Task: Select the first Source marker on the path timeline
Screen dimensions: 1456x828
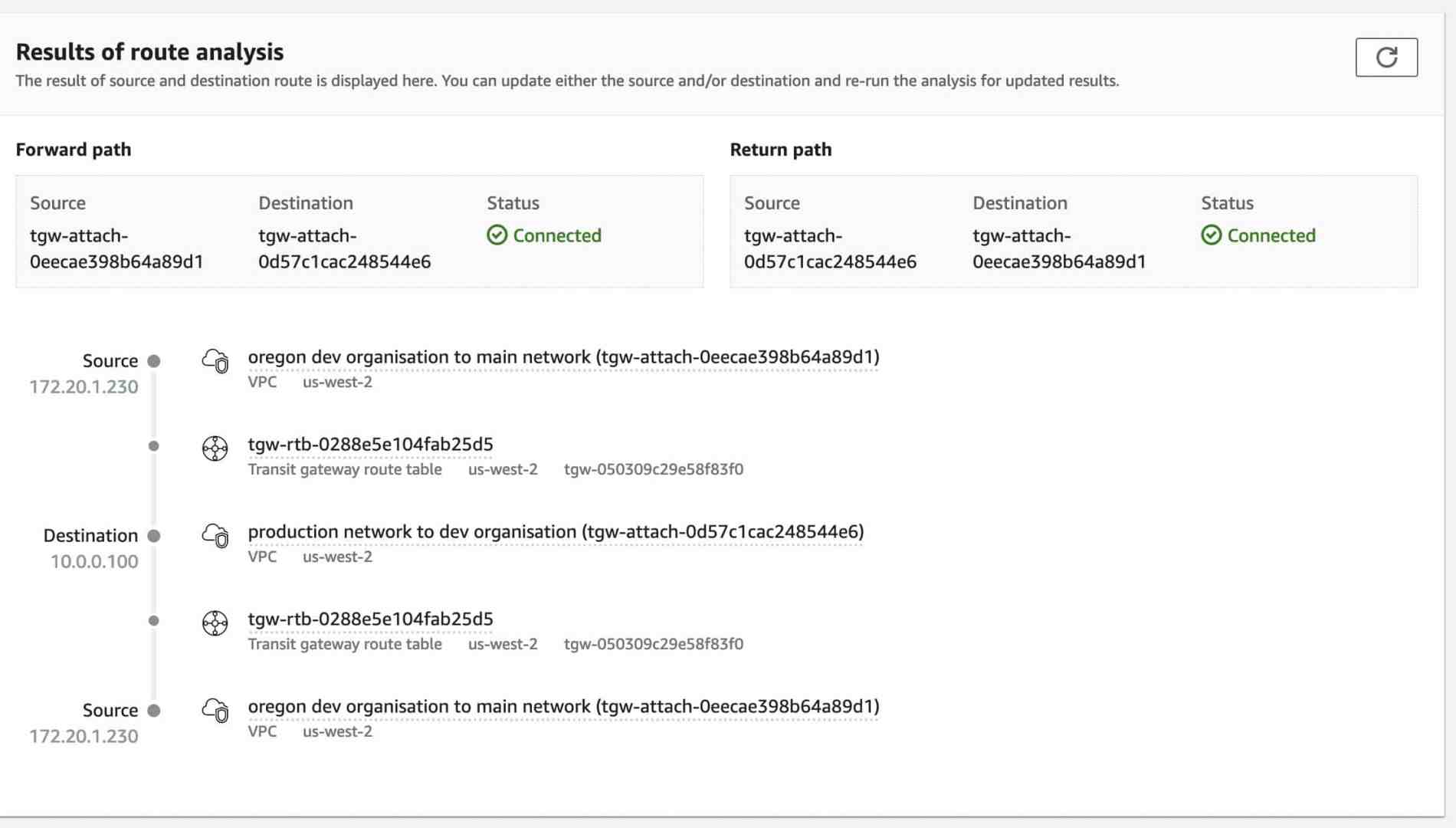Action: pyautogui.click(x=154, y=361)
